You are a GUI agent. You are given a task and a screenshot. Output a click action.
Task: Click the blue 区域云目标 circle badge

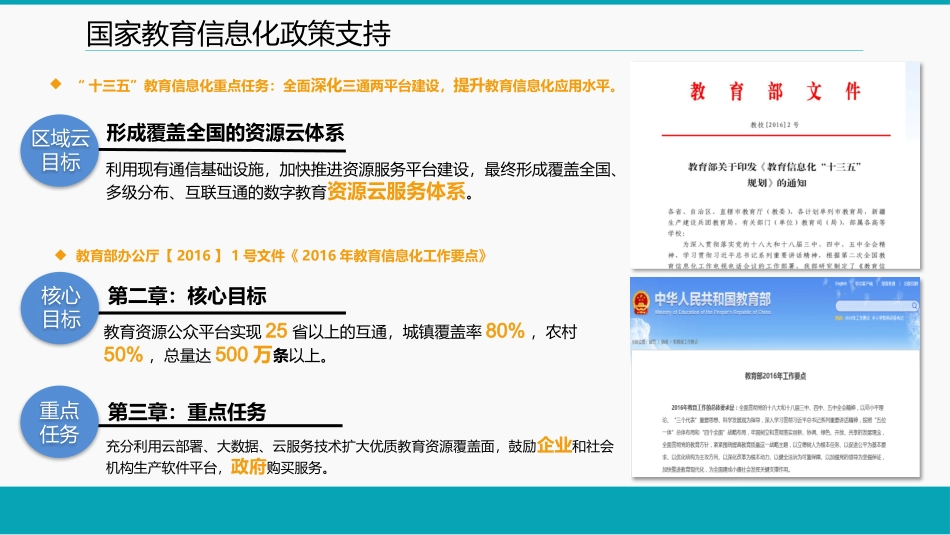59,150
